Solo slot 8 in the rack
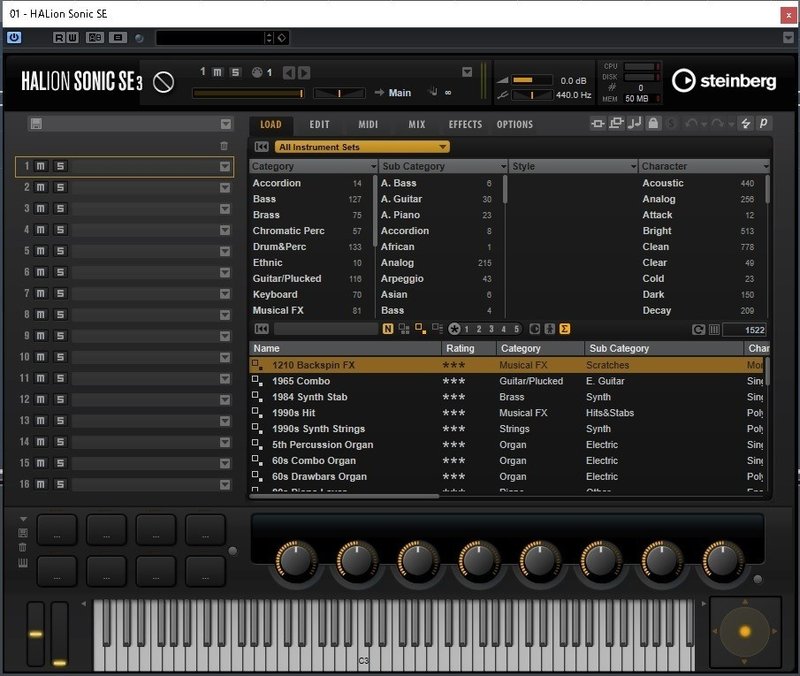 click(60, 314)
